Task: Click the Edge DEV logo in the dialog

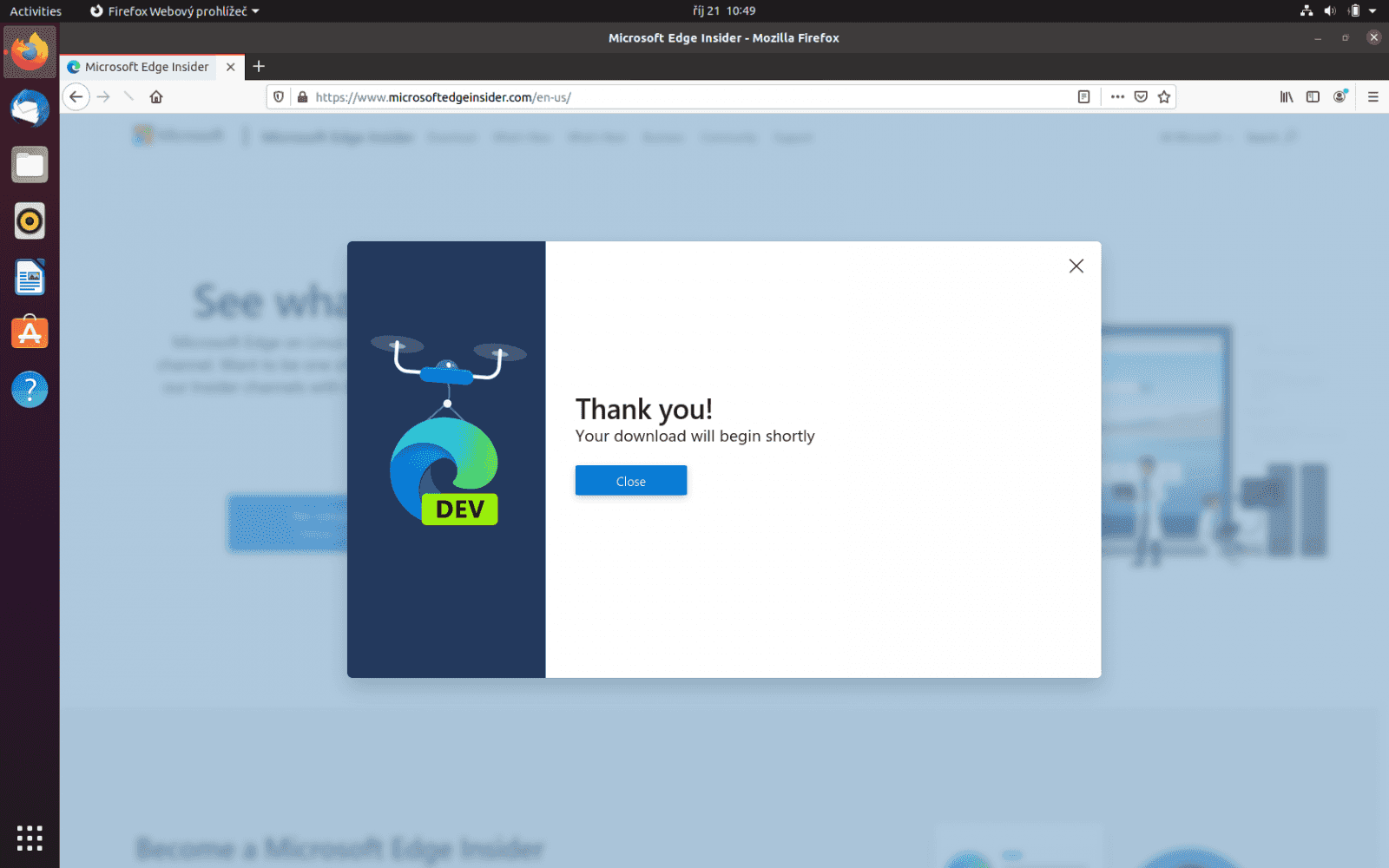Action: (444, 471)
